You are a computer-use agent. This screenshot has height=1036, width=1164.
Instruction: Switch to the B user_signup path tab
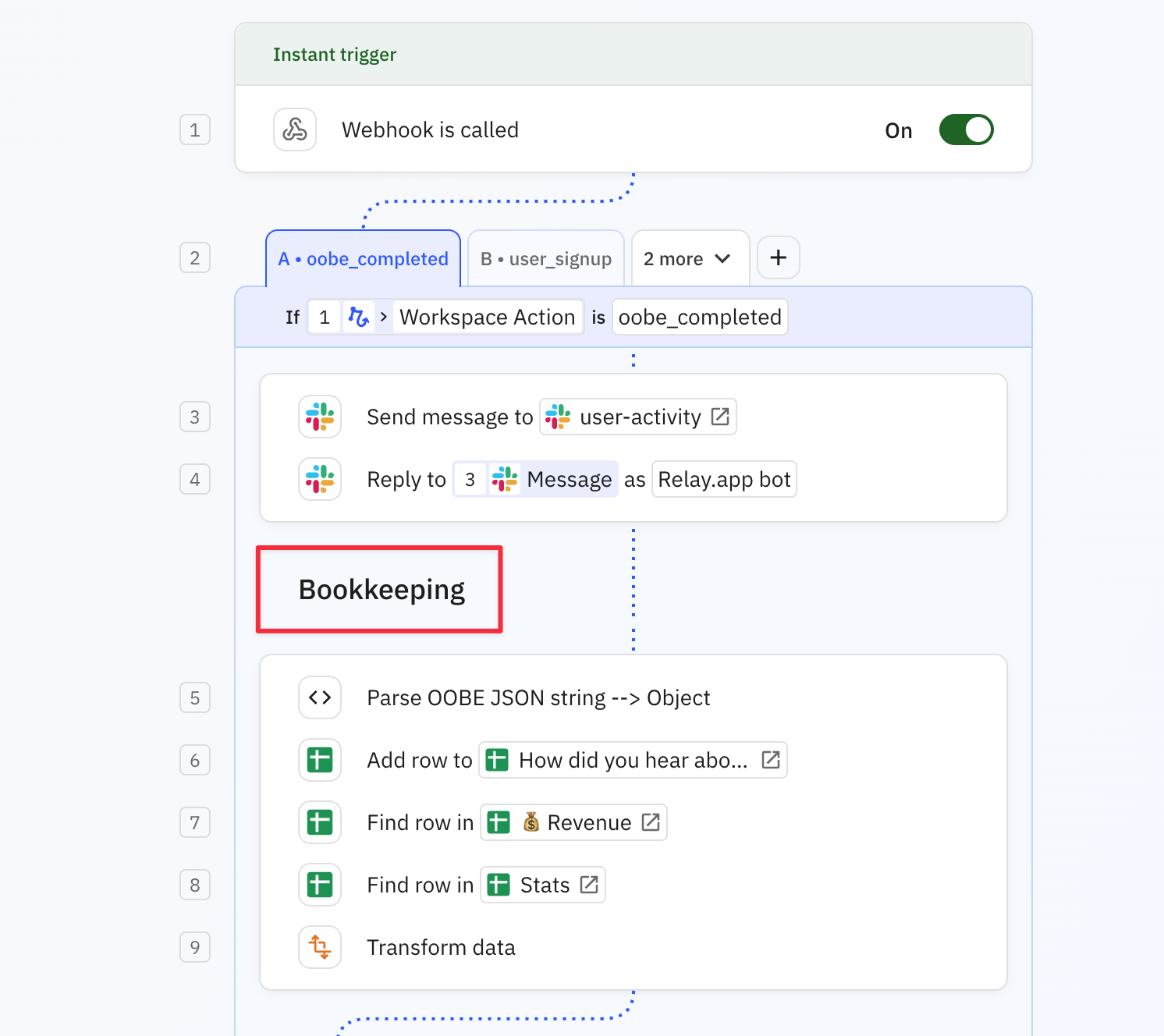point(546,258)
